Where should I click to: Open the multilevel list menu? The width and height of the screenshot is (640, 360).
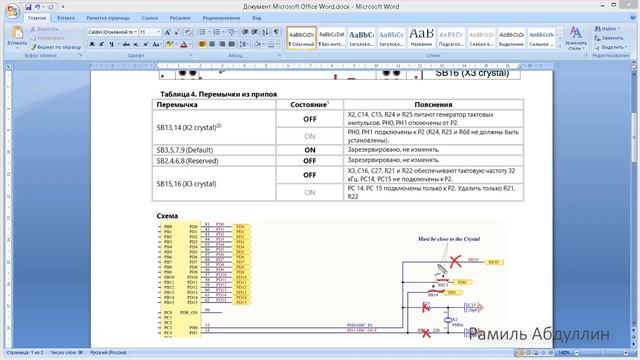pos(231,32)
